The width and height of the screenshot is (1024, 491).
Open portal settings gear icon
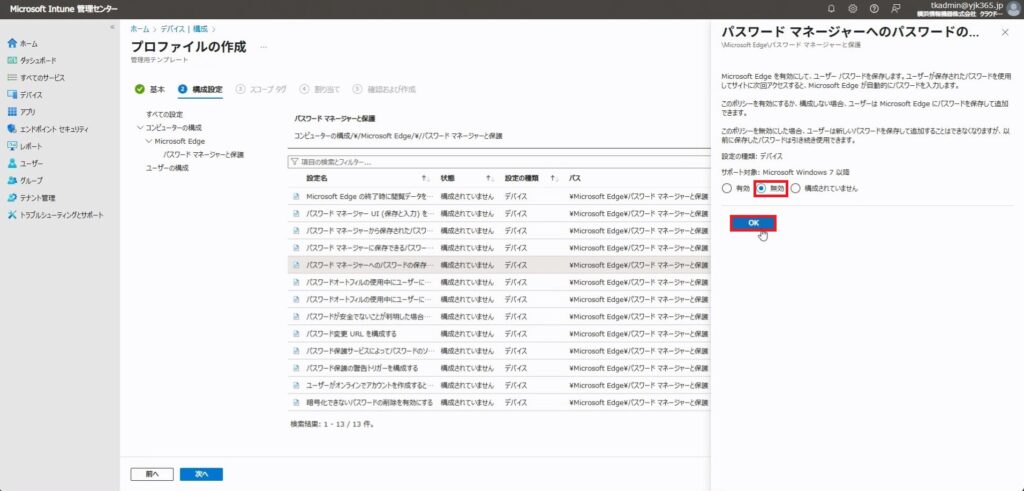[x=852, y=8]
